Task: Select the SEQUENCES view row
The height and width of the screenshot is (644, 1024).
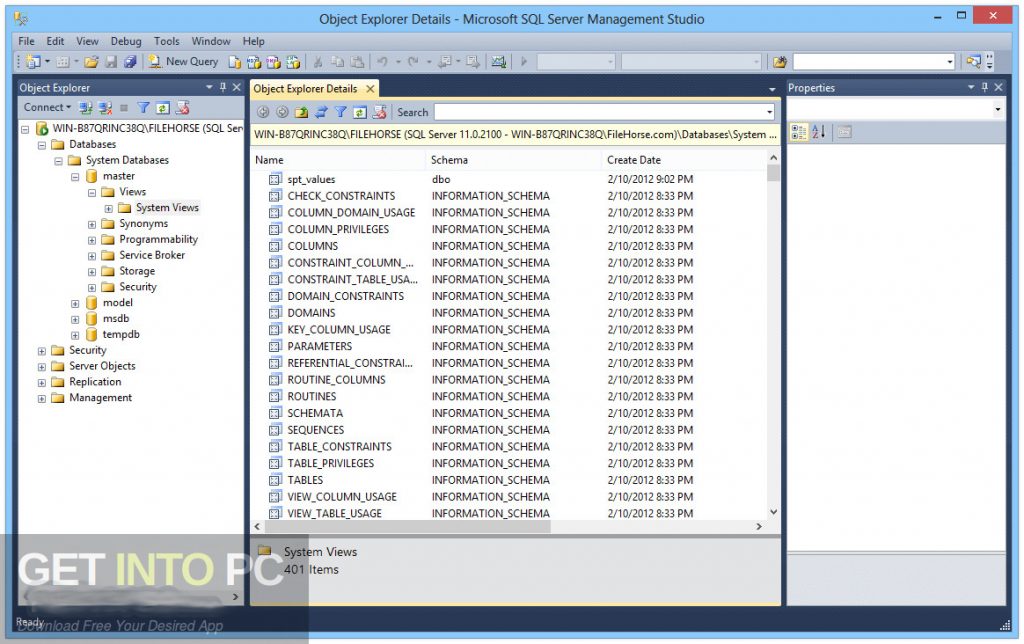Action: click(511, 430)
